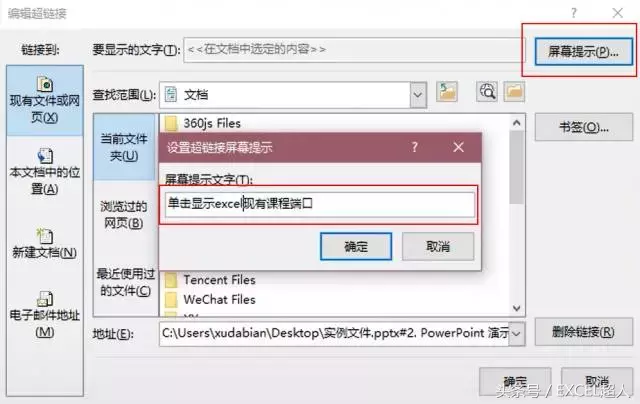Click the browse for file folder icon

(x=514, y=92)
